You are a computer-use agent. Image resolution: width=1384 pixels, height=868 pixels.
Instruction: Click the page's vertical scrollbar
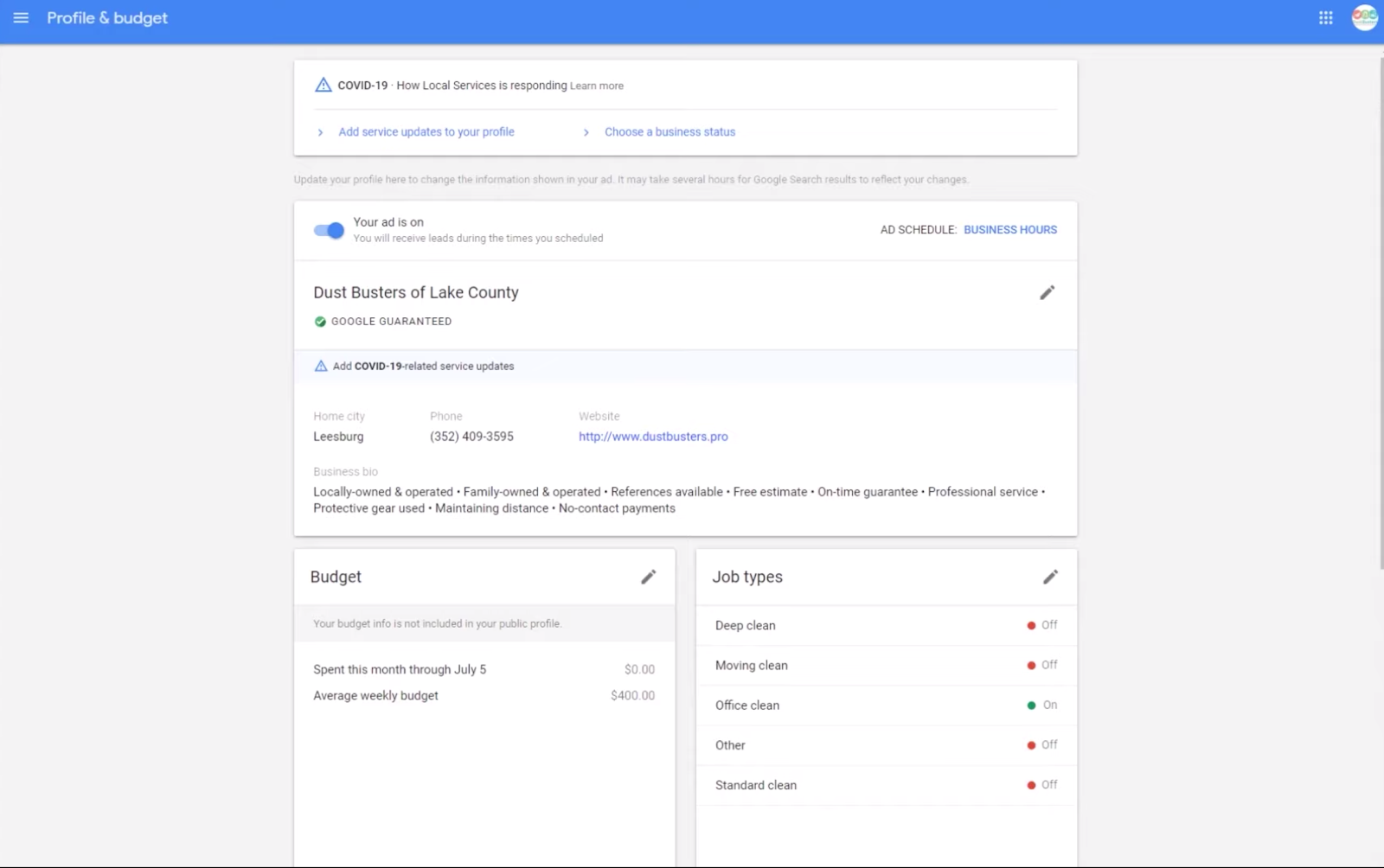pyautogui.click(x=1381, y=311)
